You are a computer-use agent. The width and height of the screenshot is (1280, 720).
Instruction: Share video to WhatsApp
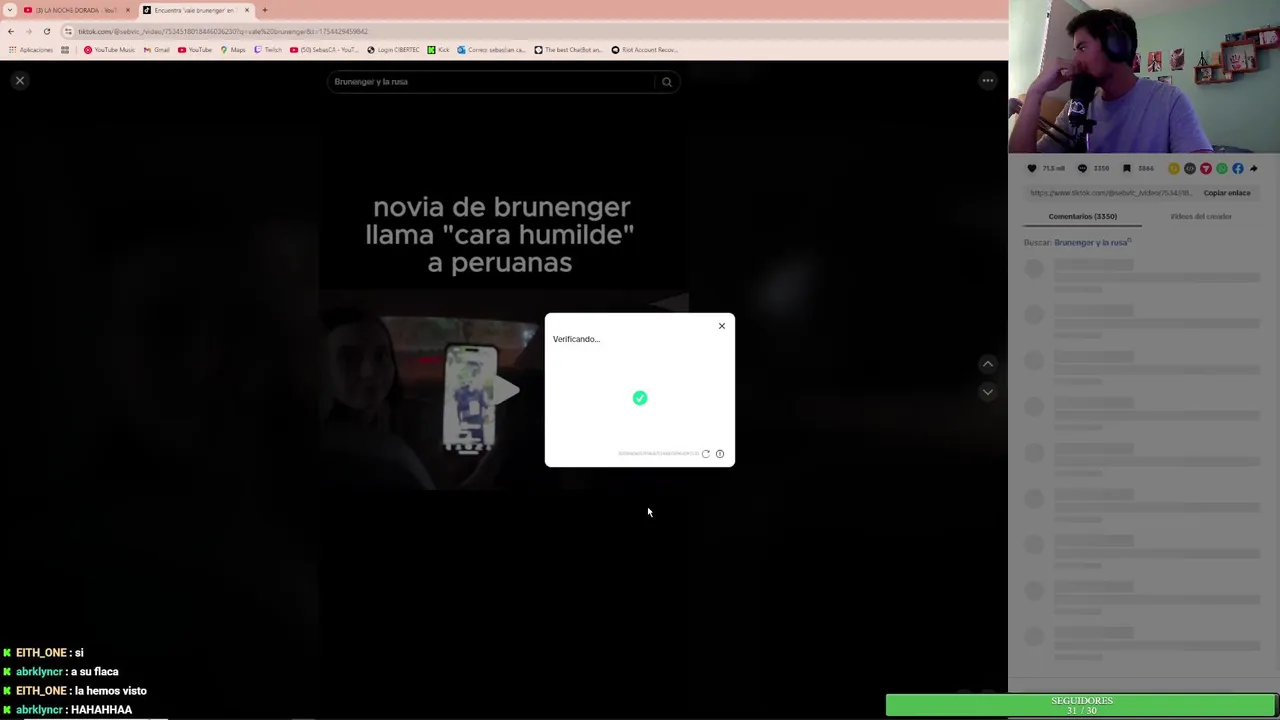point(1222,168)
